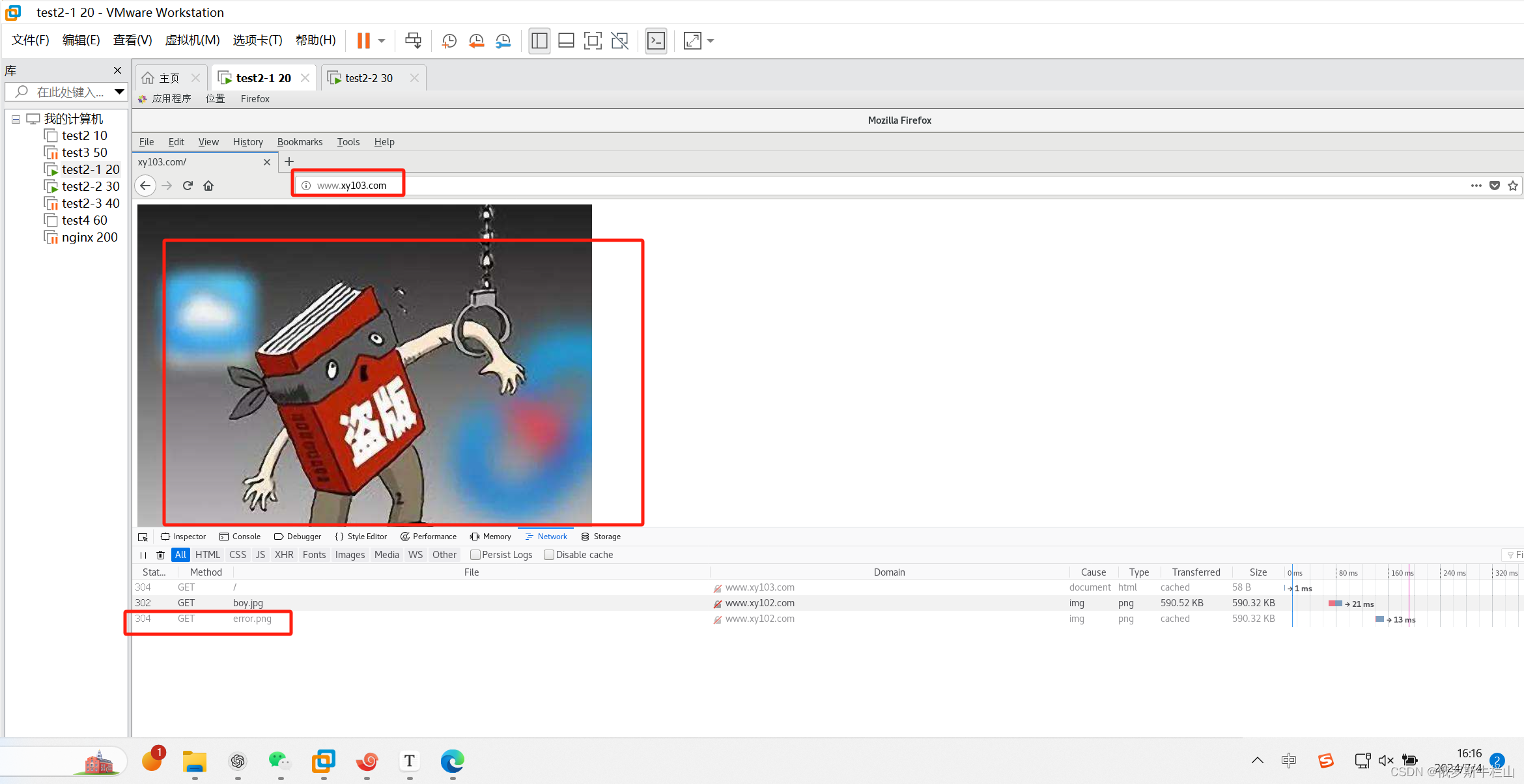This screenshot has height=784, width=1524.
Task: Open Edge browser from taskbar
Action: pos(452,761)
